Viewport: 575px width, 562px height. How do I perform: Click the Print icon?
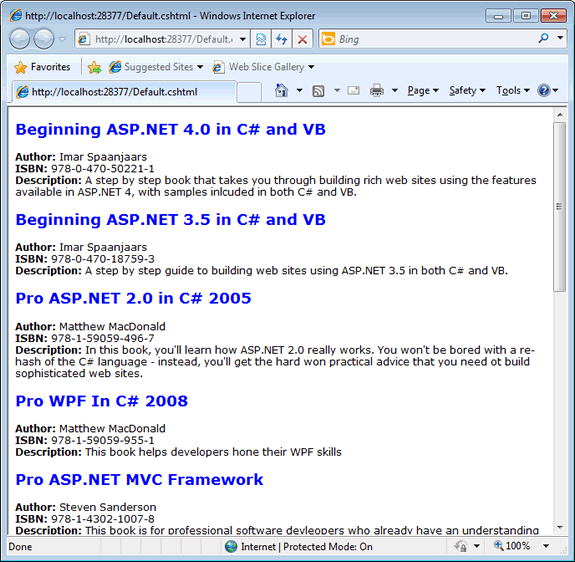pyautogui.click(x=377, y=90)
